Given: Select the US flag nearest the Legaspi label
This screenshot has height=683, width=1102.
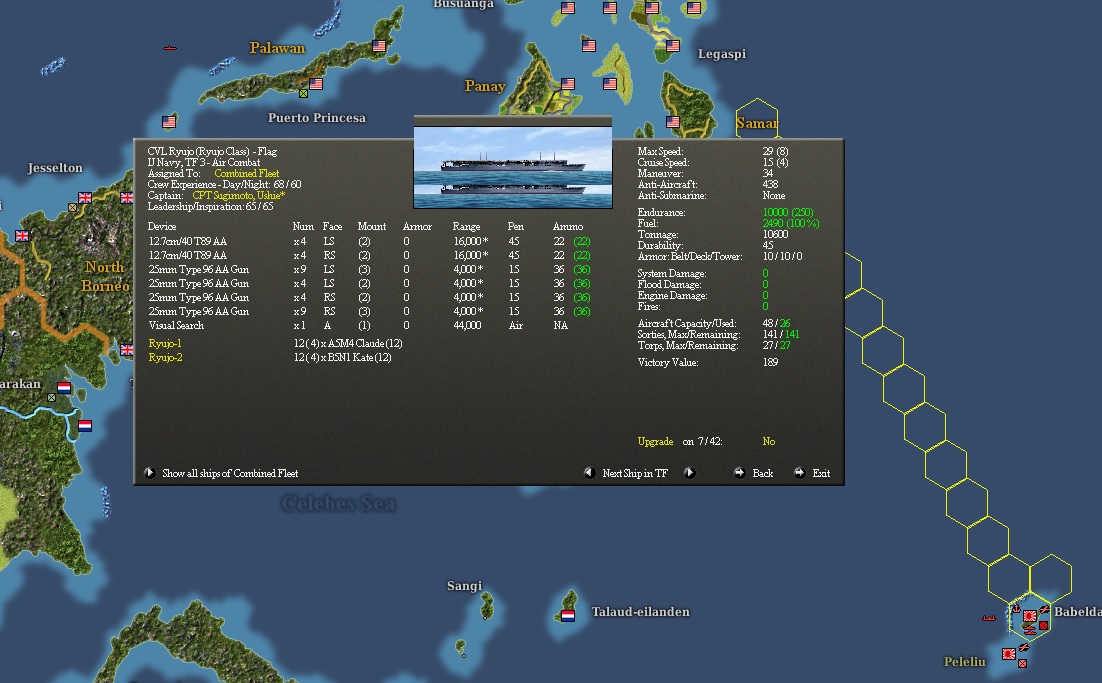Looking at the screenshot, I should point(673,46).
